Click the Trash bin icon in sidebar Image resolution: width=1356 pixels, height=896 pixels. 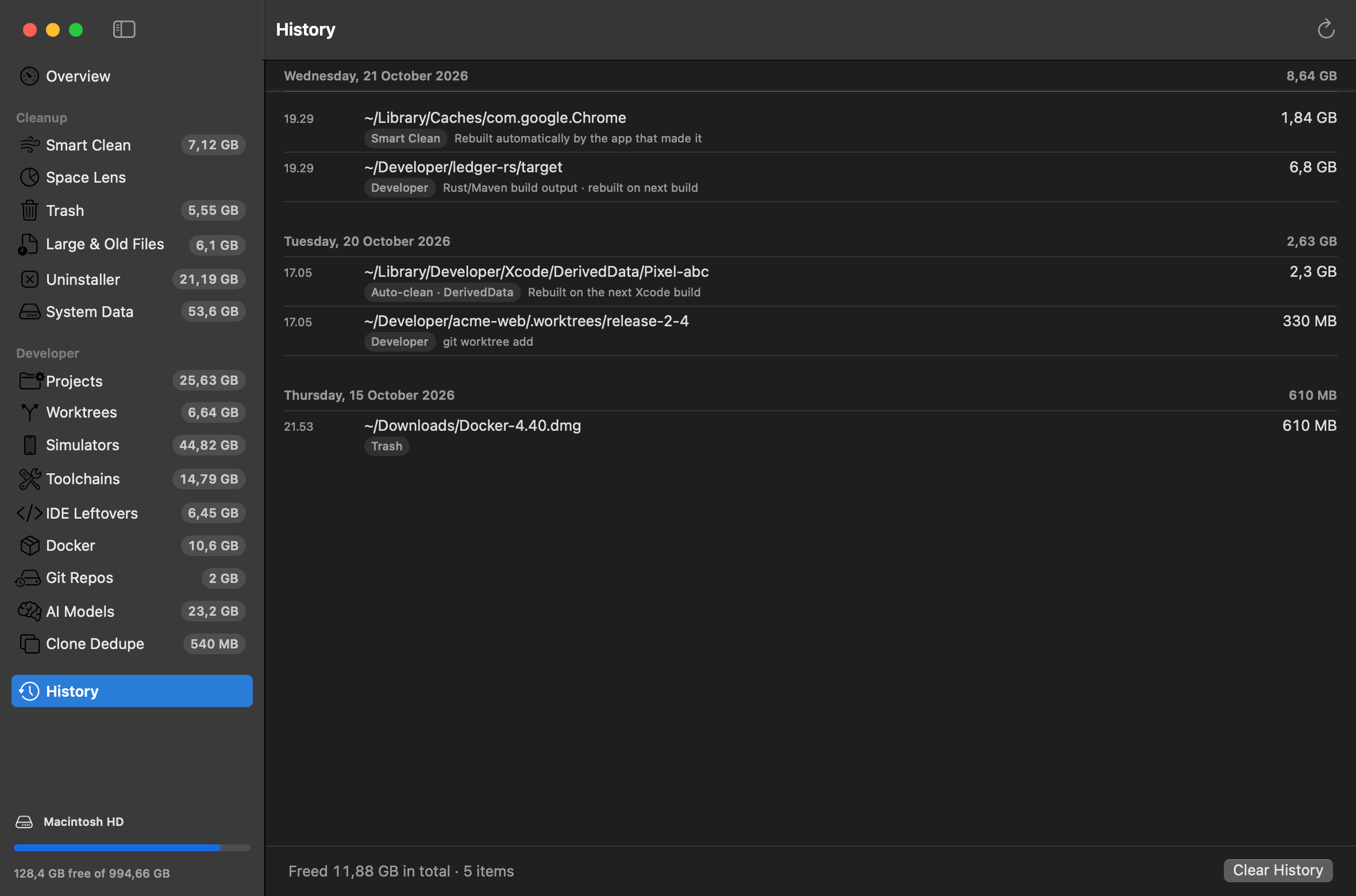[29, 210]
